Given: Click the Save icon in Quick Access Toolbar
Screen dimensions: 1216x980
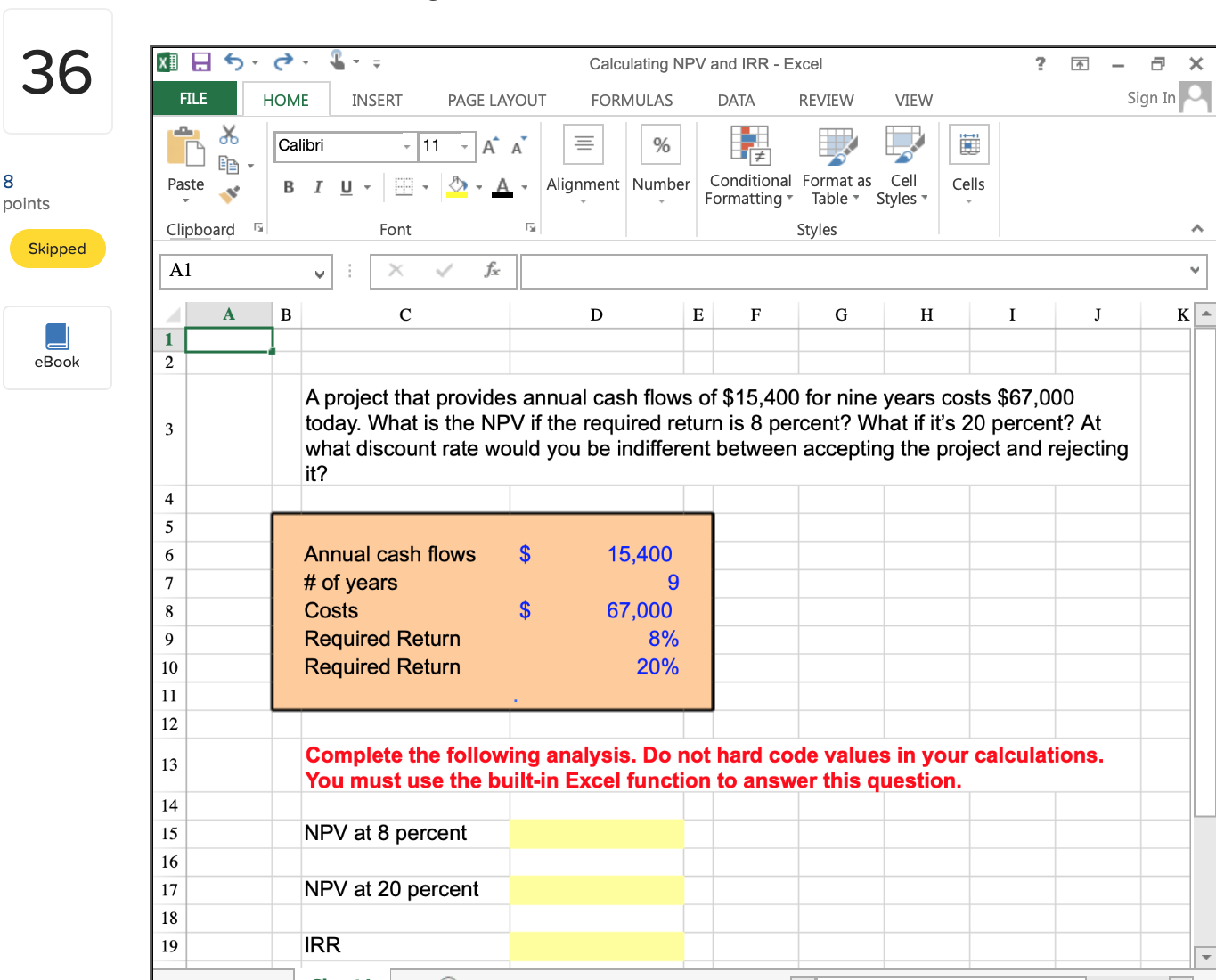Looking at the screenshot, I should click(x=200, y=61).
